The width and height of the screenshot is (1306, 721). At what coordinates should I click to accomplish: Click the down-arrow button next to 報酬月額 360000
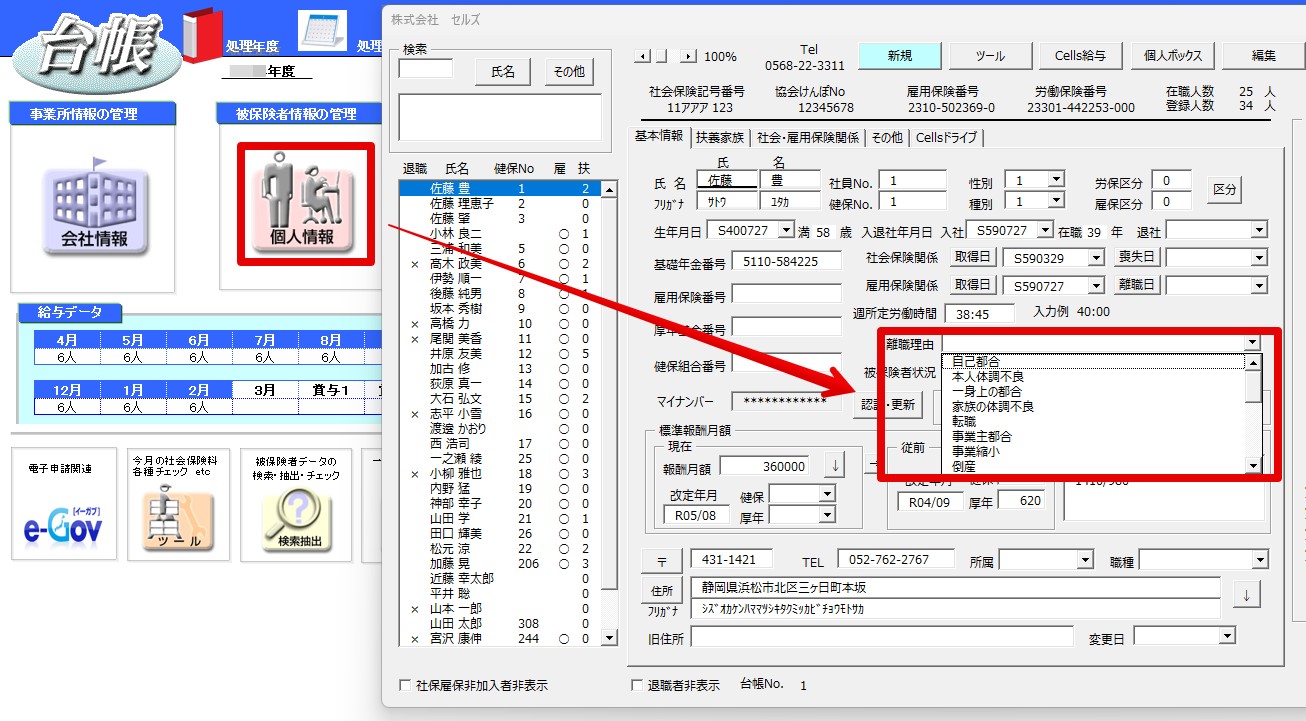836,466
